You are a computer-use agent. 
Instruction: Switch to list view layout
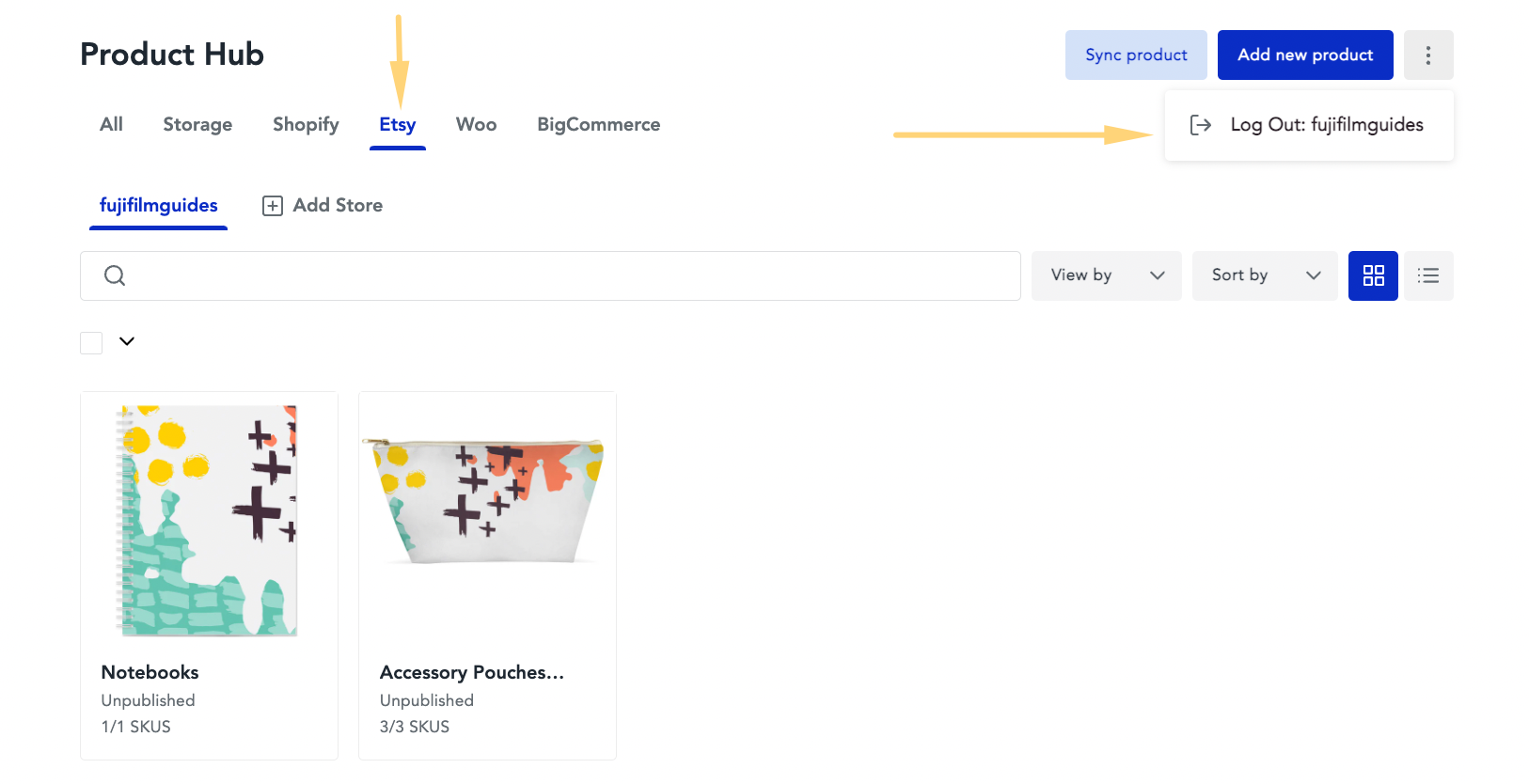[x=1428, y=275]
